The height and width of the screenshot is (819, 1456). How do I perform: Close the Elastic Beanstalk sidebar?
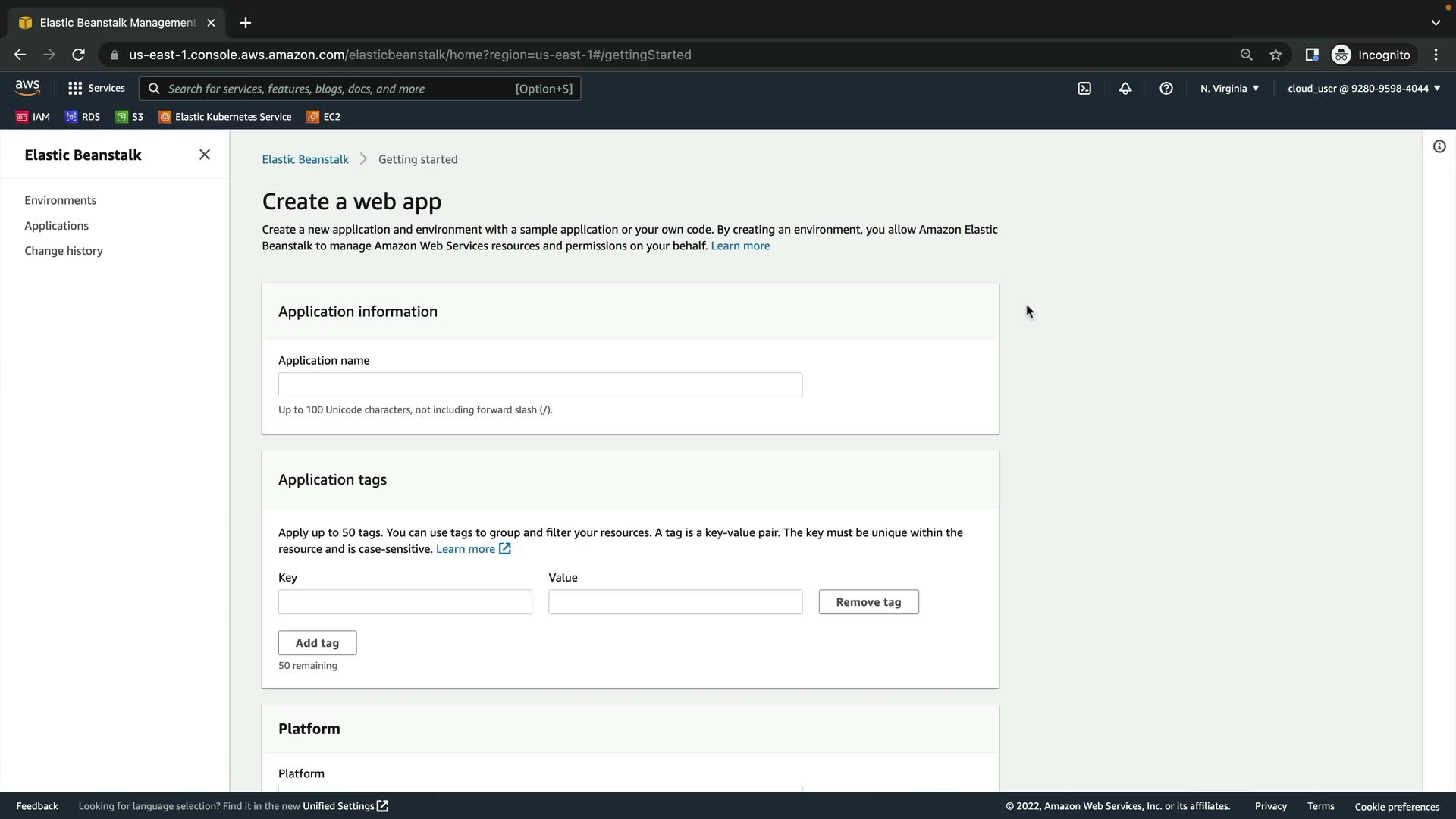(205, 155)
